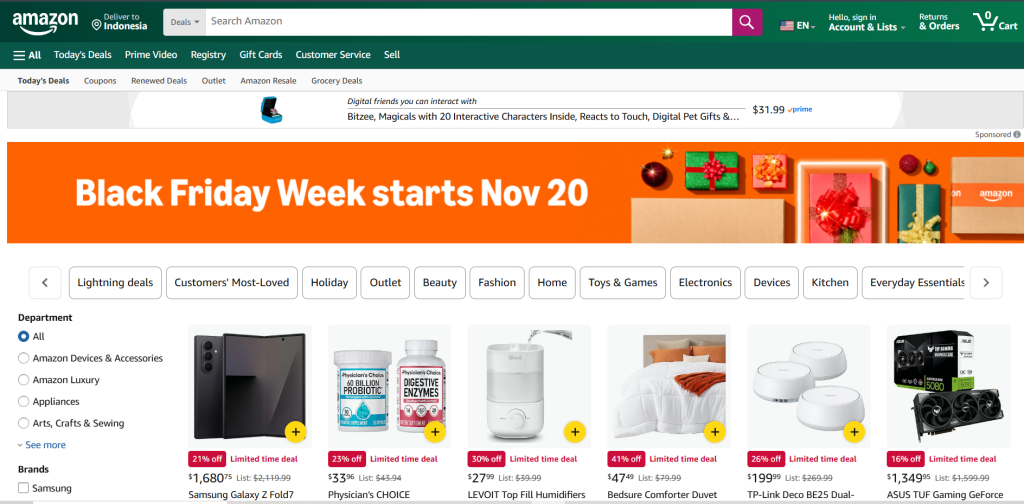Add LEVOIT humidifier using yellow plus icon
The width and height of the screenshot is (1024, 504).
coord(575,432)
